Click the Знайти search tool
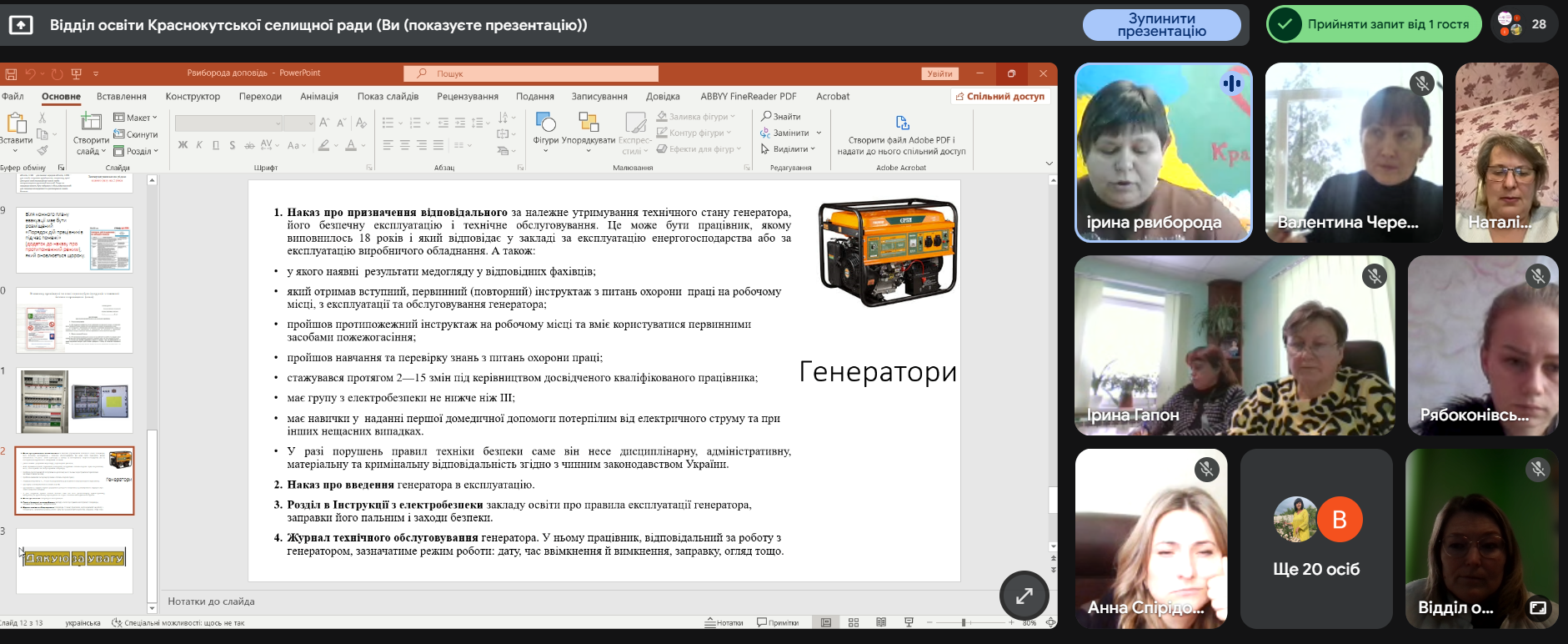The width and height of the screenshot is (1568, 644). pos(781,117)
